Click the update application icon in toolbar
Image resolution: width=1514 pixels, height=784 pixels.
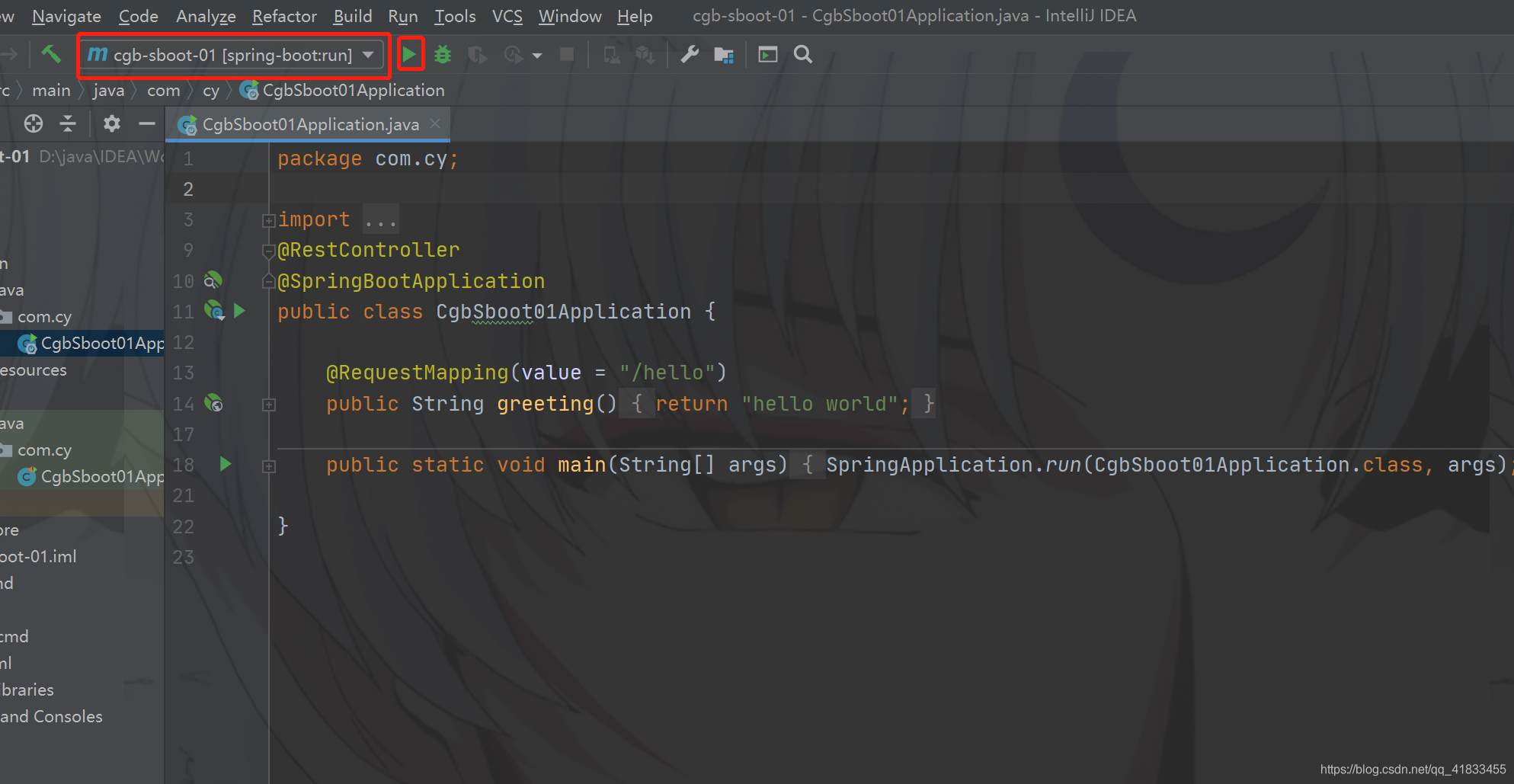coord(645,55)
